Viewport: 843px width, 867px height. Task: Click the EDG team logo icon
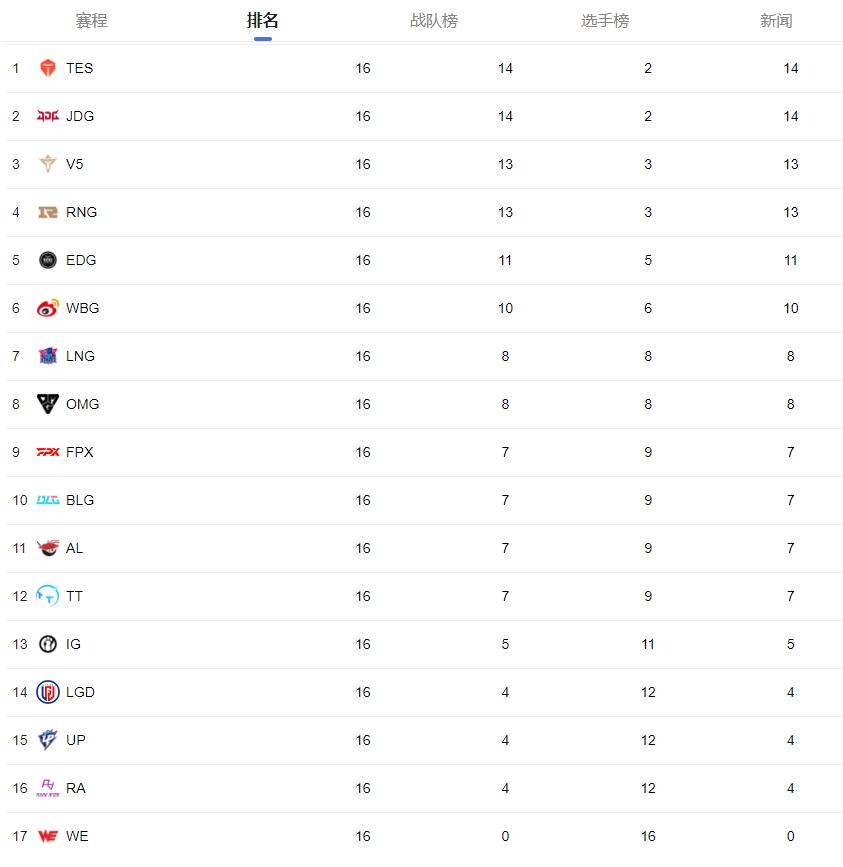48,260
